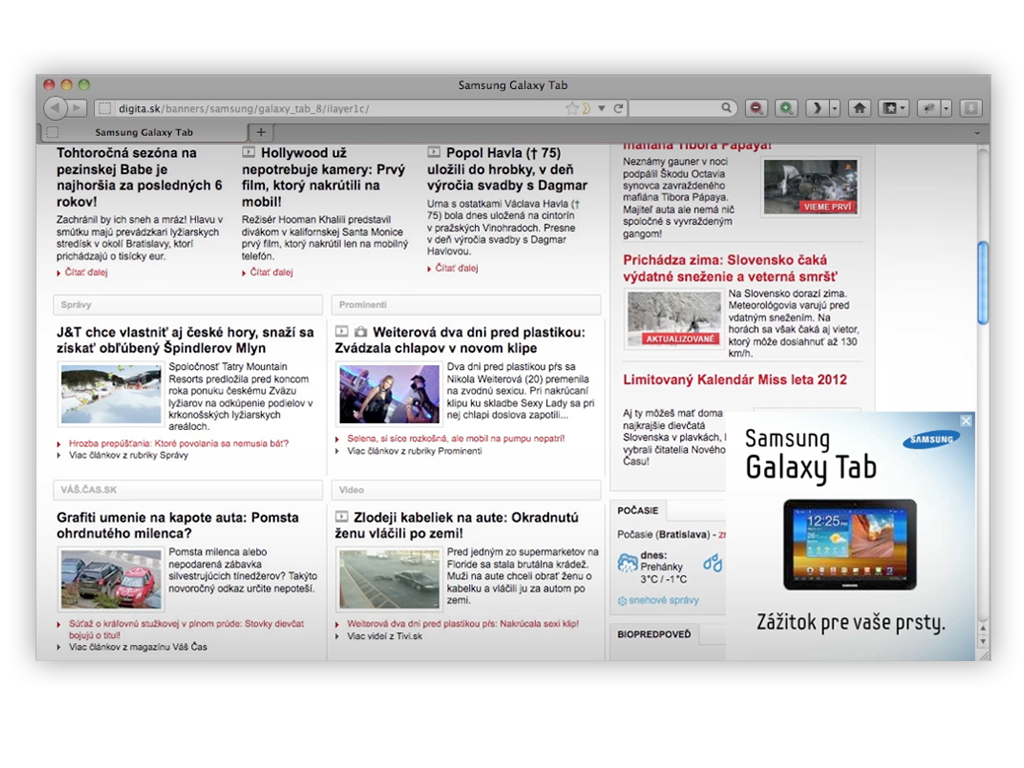Click the parking lot surveillance thumbnail

tap(389, 579)
